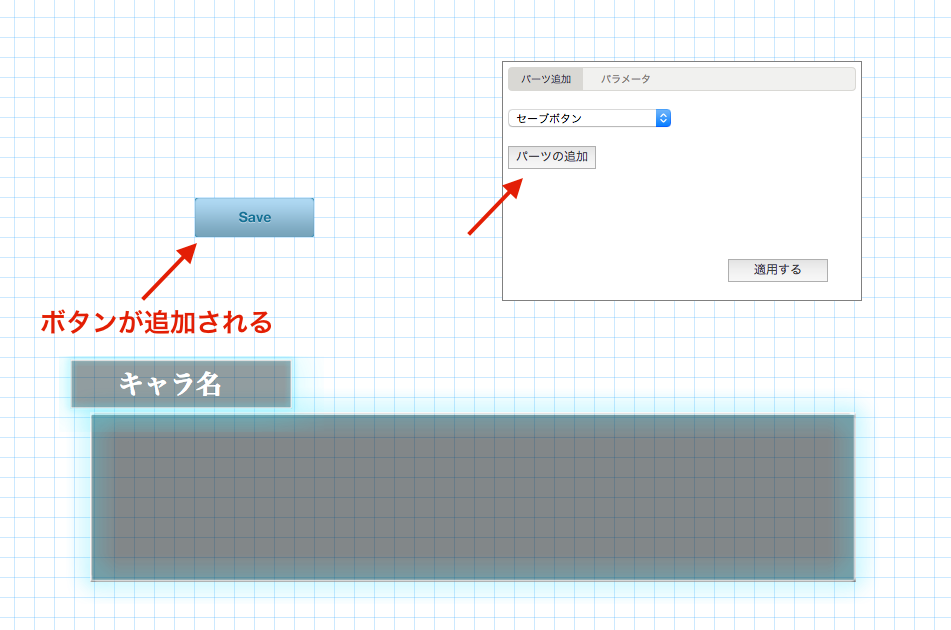Image resolution: width=951 pixels, height=630 pixels.
Task: Click empty tab bar area right of パラメータ
Action: (x=760, y=79)
